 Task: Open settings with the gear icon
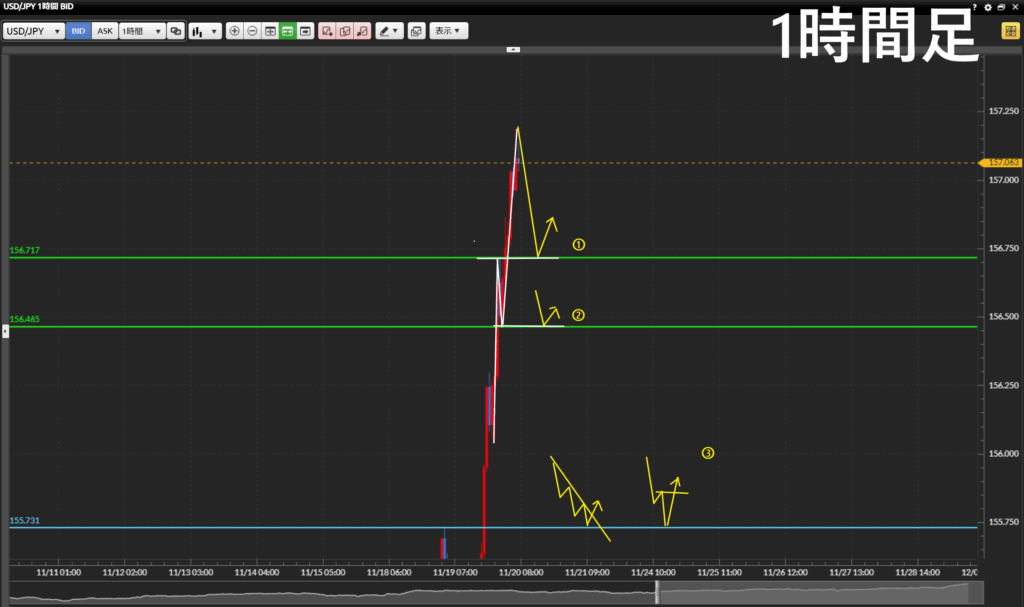click(x=988, y=6)
